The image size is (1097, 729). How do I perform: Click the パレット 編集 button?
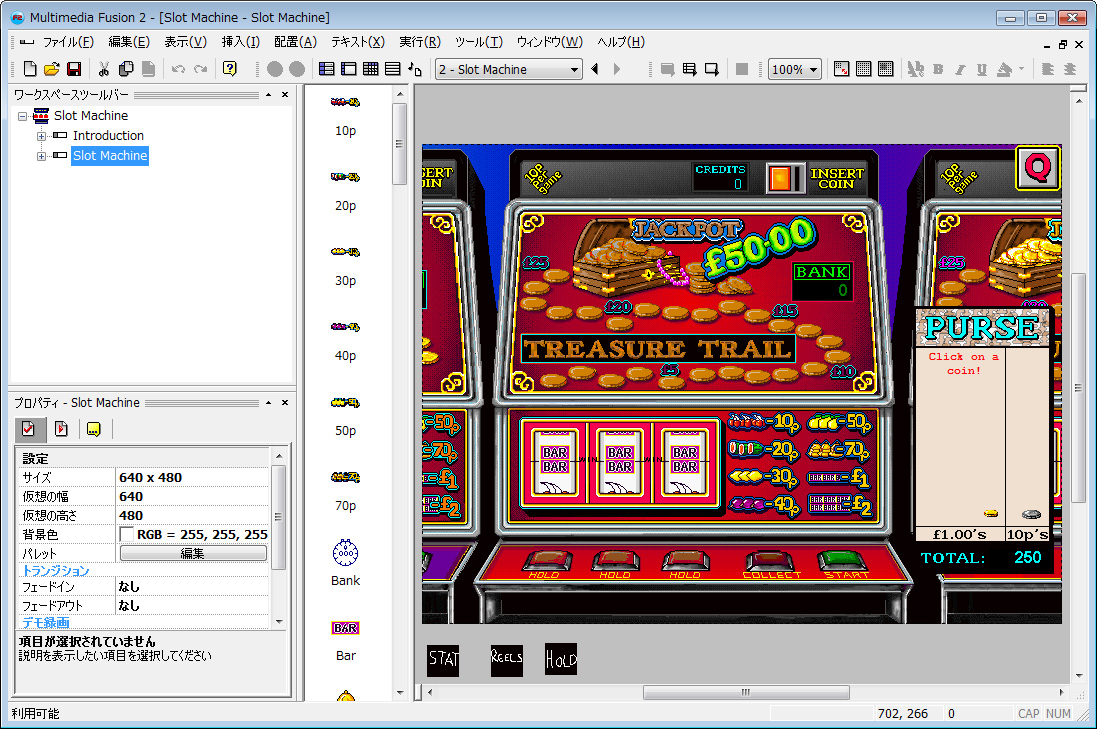193,553
